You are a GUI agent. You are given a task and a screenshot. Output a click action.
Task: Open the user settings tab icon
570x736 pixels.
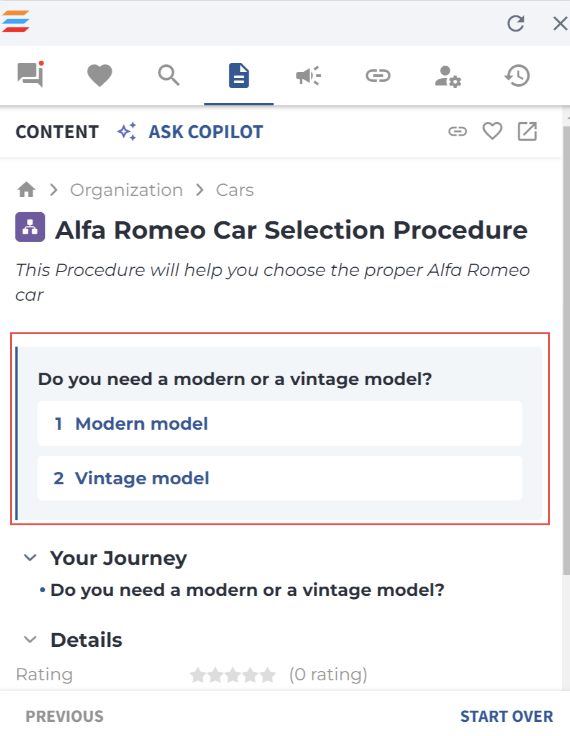click(447, 76)
